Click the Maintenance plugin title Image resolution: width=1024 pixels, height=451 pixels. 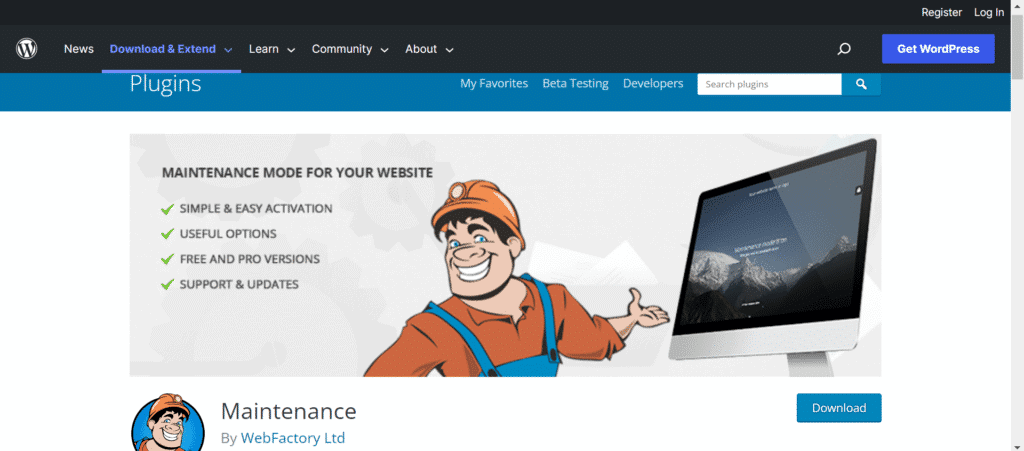coord(289,411)
